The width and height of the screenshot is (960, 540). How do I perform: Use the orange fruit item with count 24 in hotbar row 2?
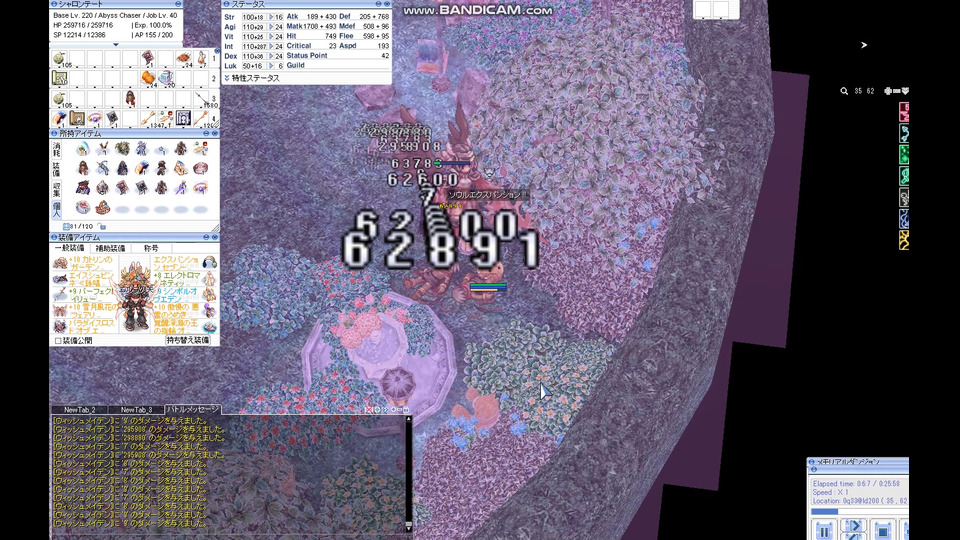148,78
